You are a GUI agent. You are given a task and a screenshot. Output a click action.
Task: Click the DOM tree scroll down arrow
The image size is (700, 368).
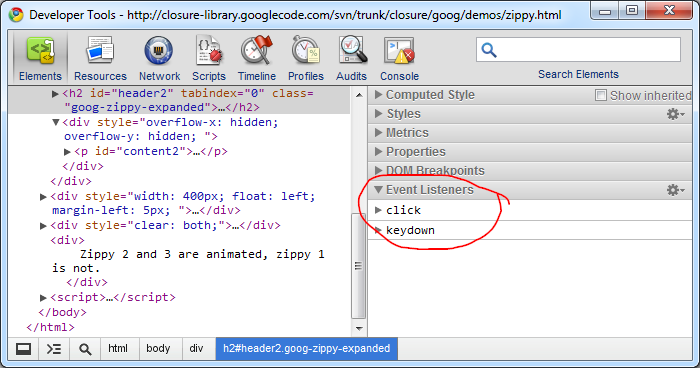358,329
